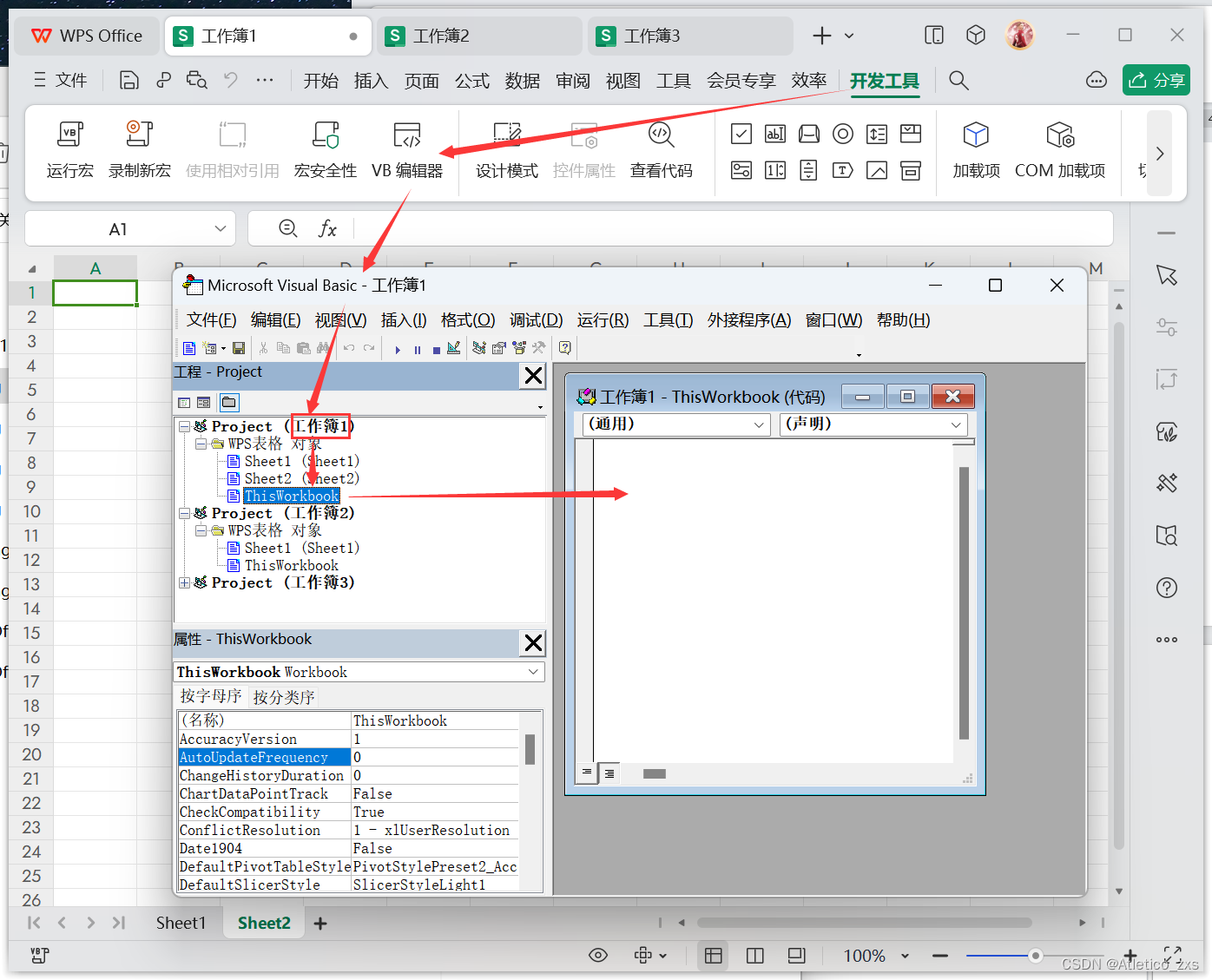Viewport: 1212px width, 980px height.
Task: Switch to the 工作簿2 document tab
Action: coord(479,36)
